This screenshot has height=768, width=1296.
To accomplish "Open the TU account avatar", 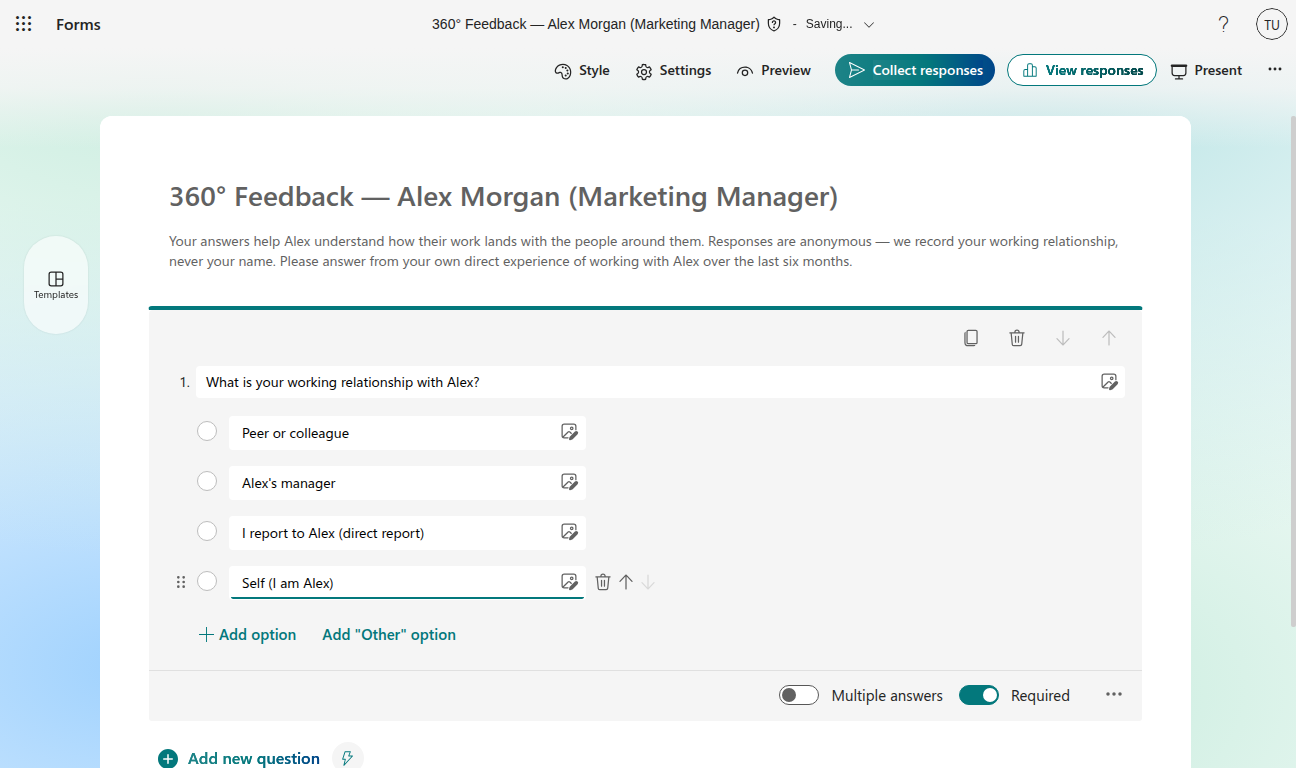I will tap(1272, 24).
